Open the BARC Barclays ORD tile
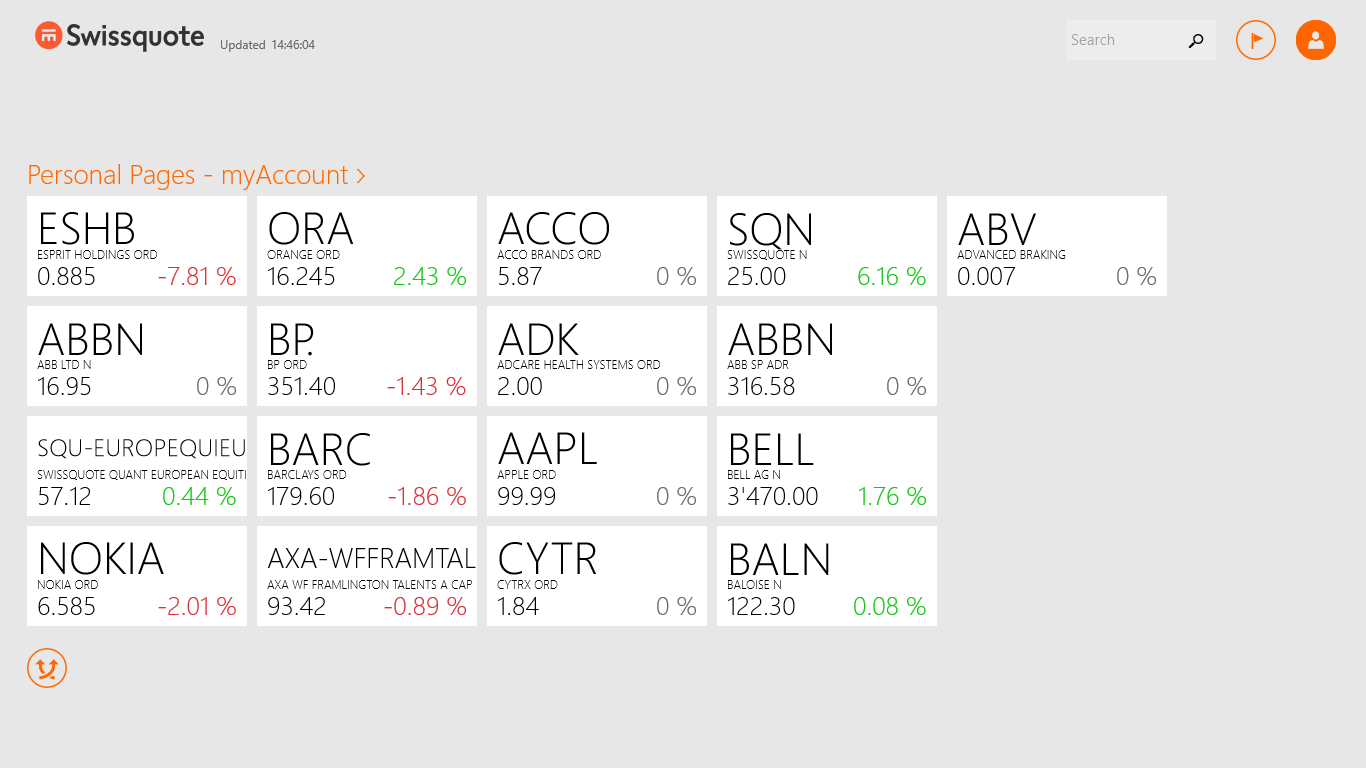The width and height of the screenshot is (1366, 768). coord(367,466)
